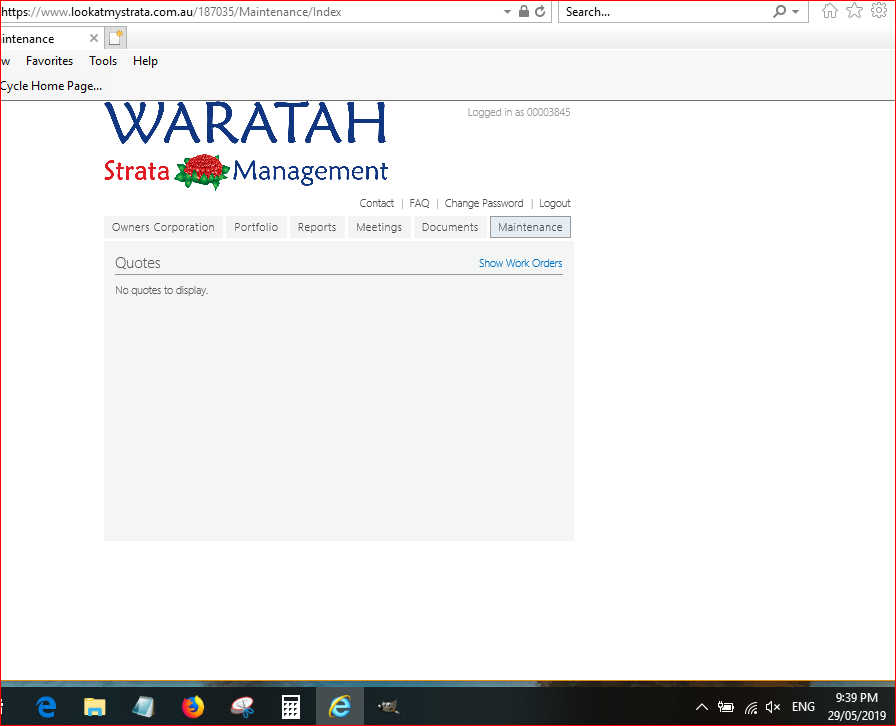This screenshot has width=896, height=726.
Task: Click the Change Password link
Action: pyautogui.click(x=484, y=203)
